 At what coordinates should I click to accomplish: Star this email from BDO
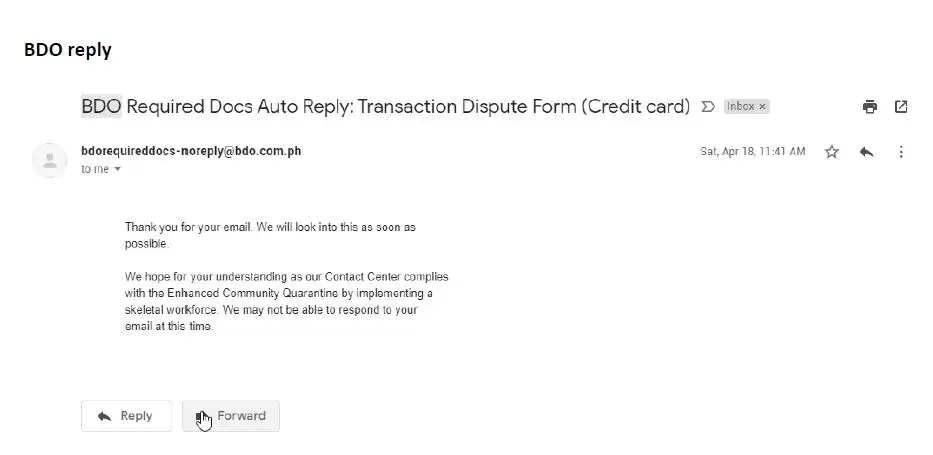[x=831, y=152]
